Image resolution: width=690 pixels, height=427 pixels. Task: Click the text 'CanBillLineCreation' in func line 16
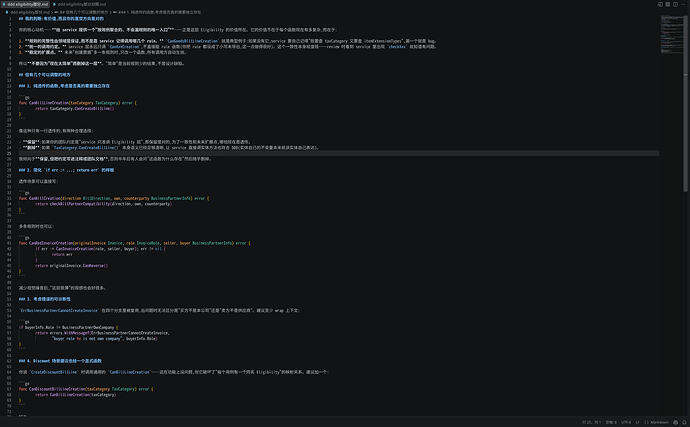pos(49,103)
